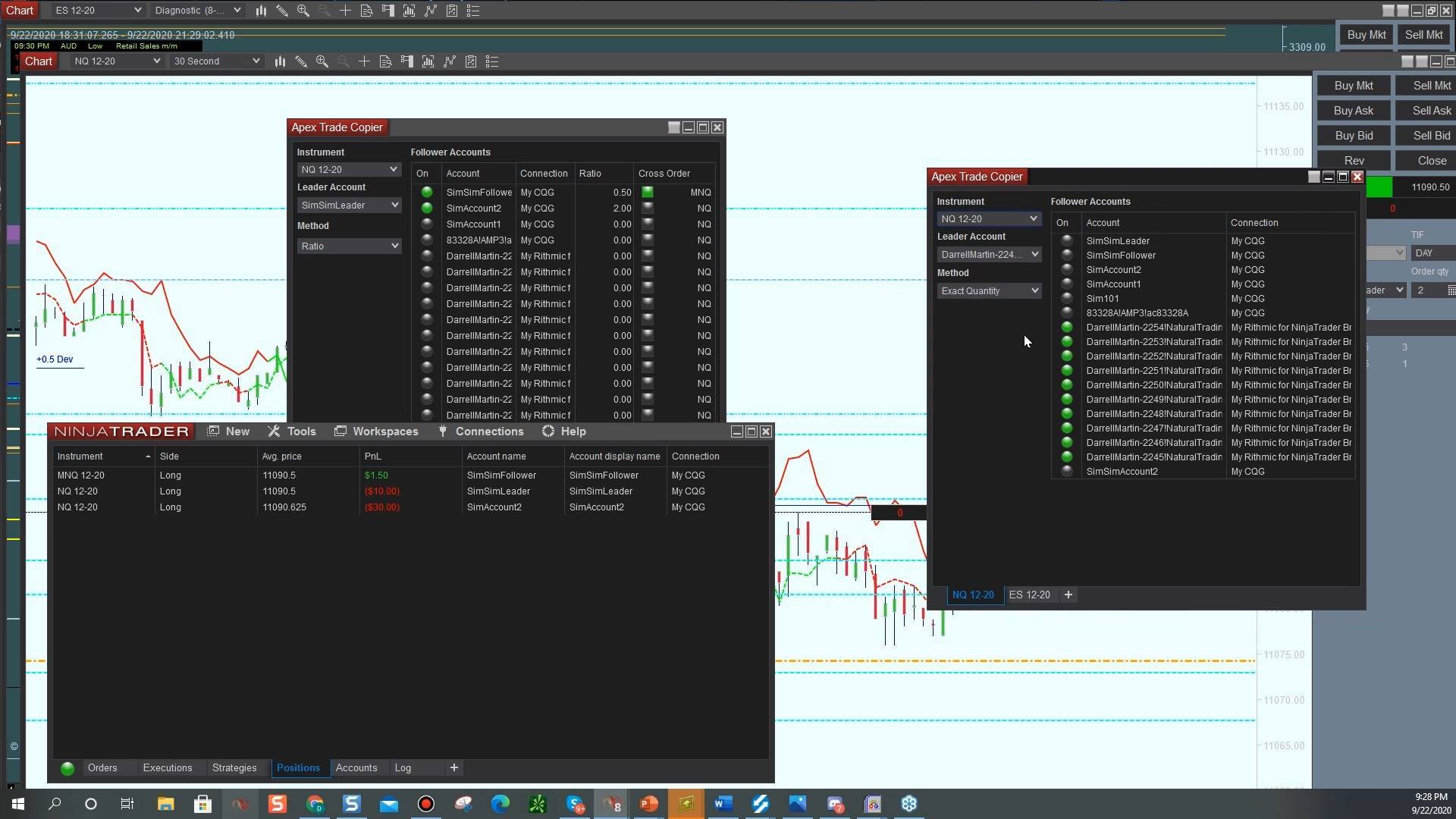Zoom in on the ES 12-20 chart

(x=303, y=11)
